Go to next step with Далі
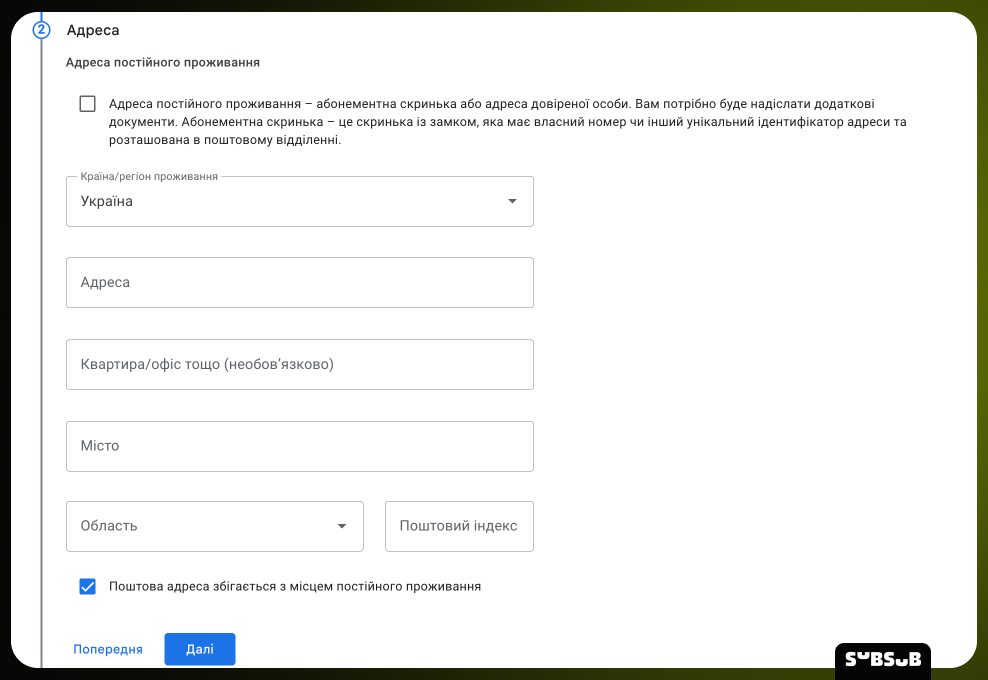The width and height of the screenshot is (988, 680). (200, 649)
